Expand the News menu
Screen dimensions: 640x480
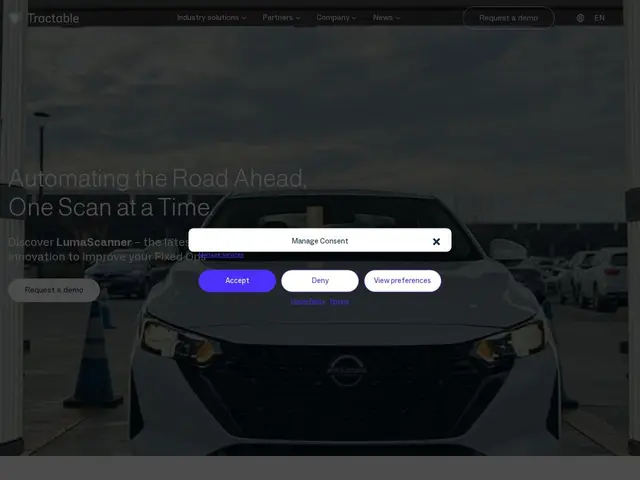386,18
